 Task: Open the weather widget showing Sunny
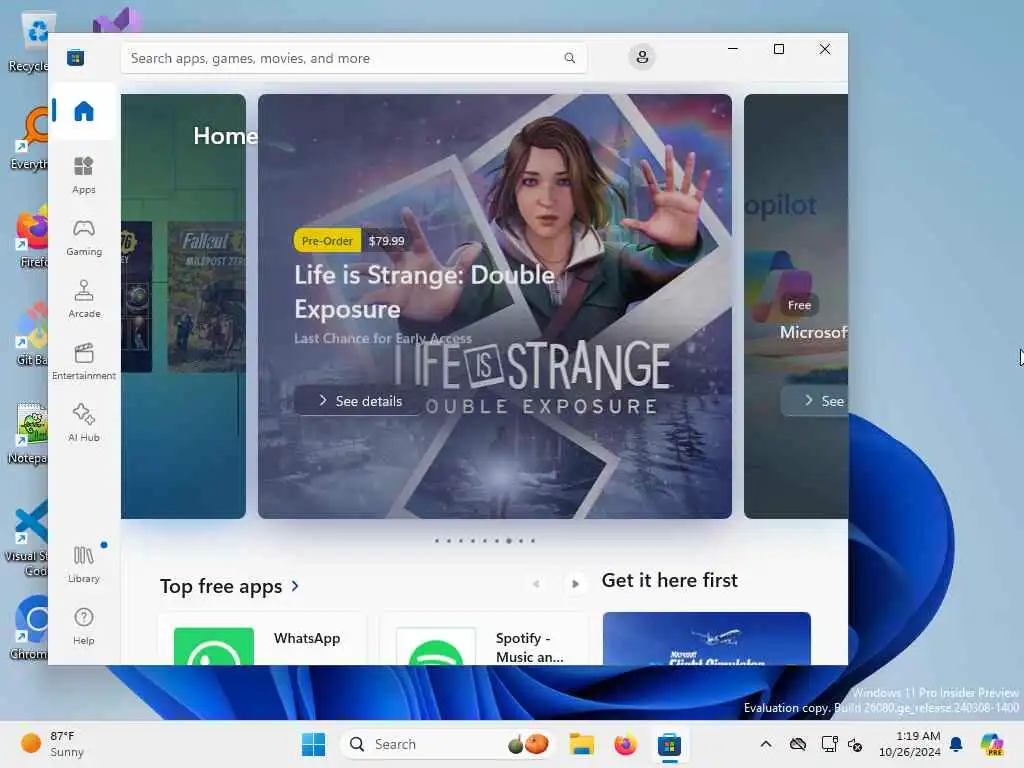click(x=54, y=744)
